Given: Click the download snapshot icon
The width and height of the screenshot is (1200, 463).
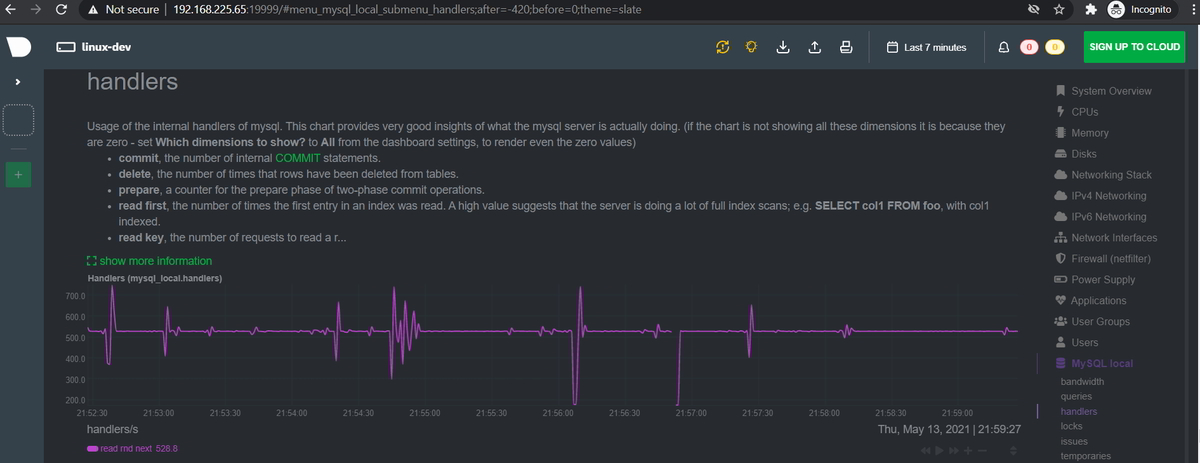Looking at the screenshot, I should tap(784, 47).
